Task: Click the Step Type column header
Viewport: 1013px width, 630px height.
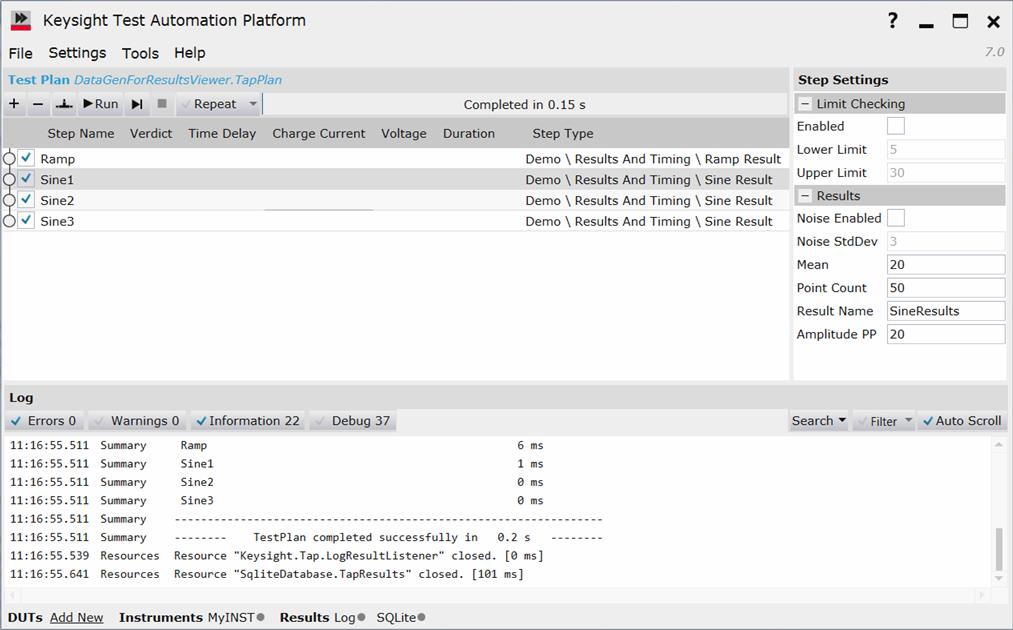Action: pos(563,134)
